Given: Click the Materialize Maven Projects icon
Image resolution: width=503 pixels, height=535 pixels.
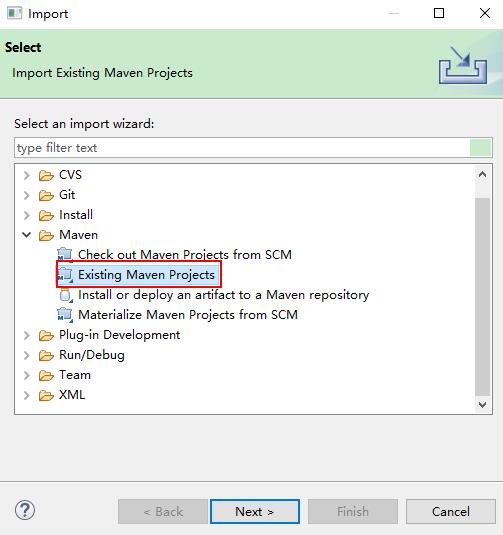Looking at the screenshot, I should 65,315.
